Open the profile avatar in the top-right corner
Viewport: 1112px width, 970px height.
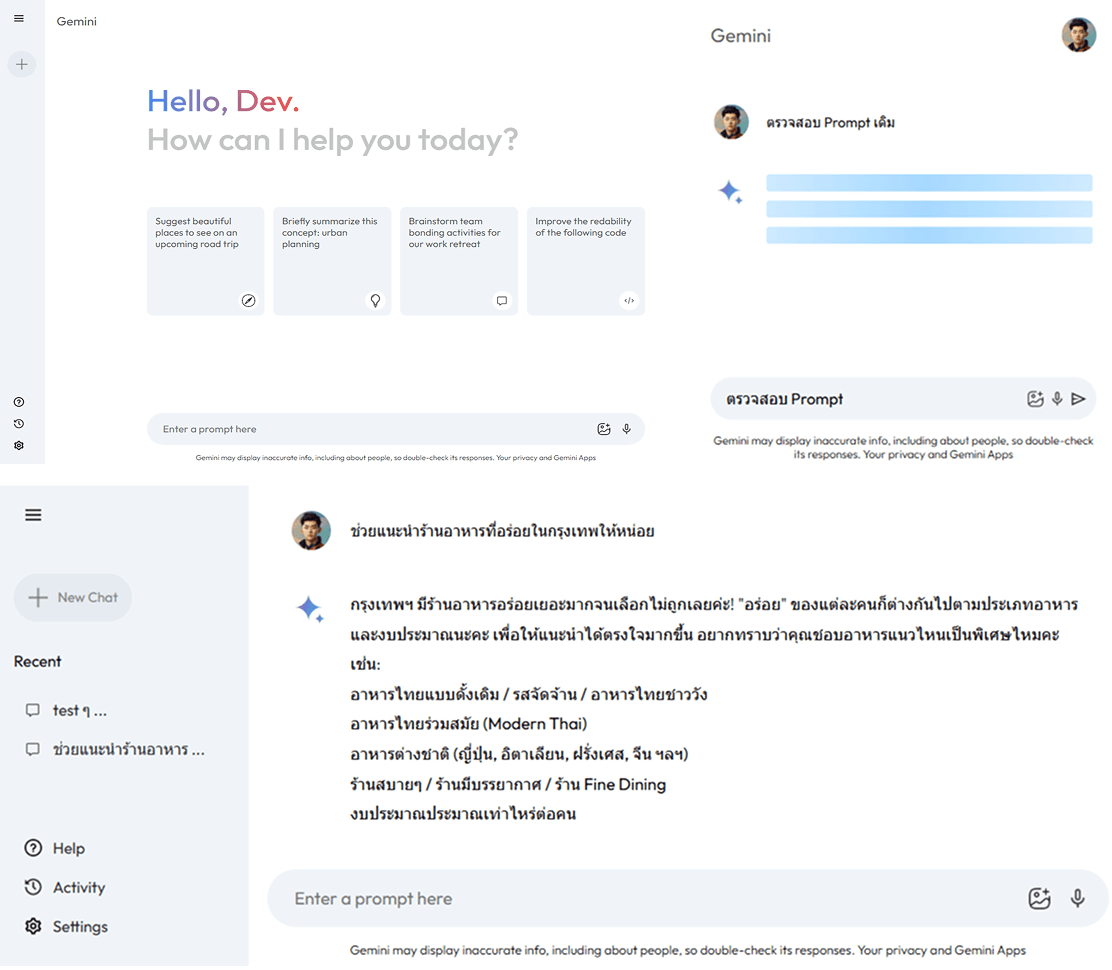pos(1078,35)
